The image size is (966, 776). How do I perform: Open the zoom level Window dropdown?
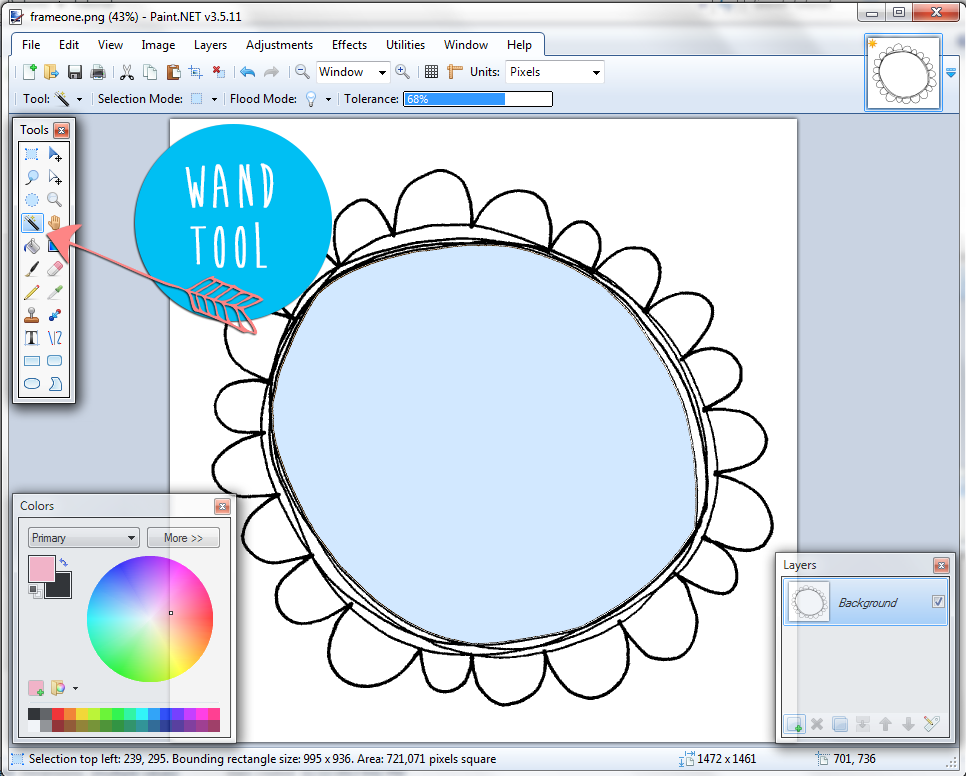352,72
